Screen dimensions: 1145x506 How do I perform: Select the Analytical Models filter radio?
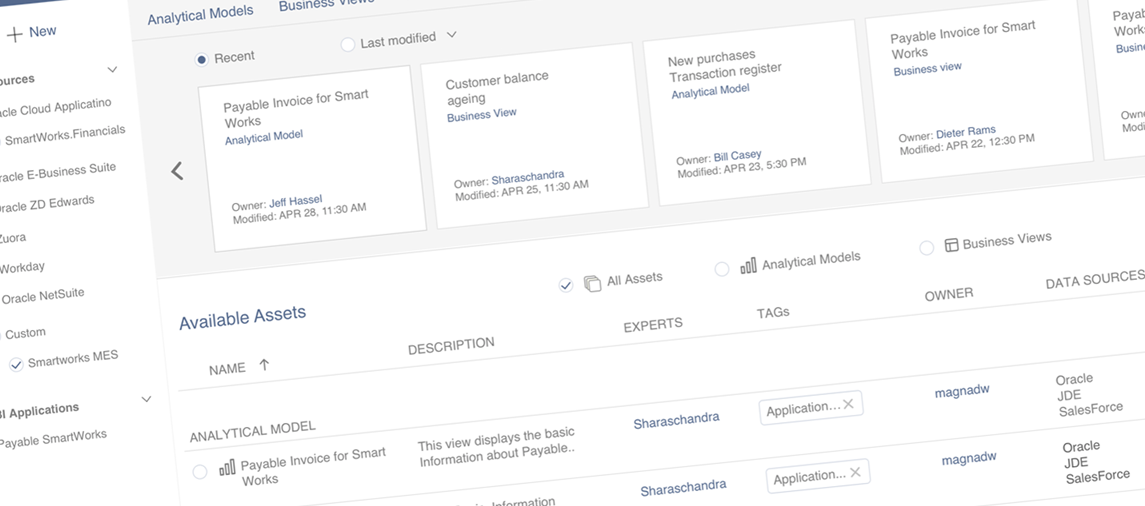point(721,269)
